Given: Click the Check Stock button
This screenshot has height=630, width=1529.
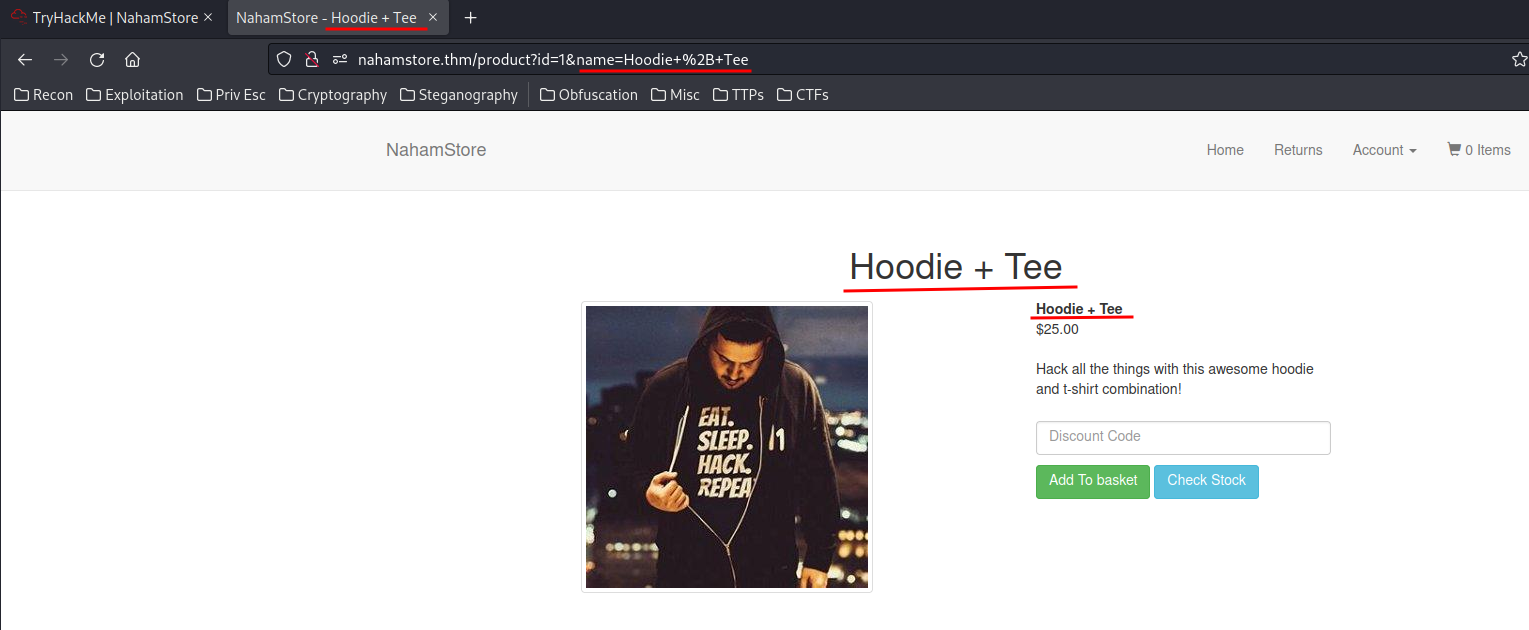Looking at the screenshot, I should point(1206,481).
